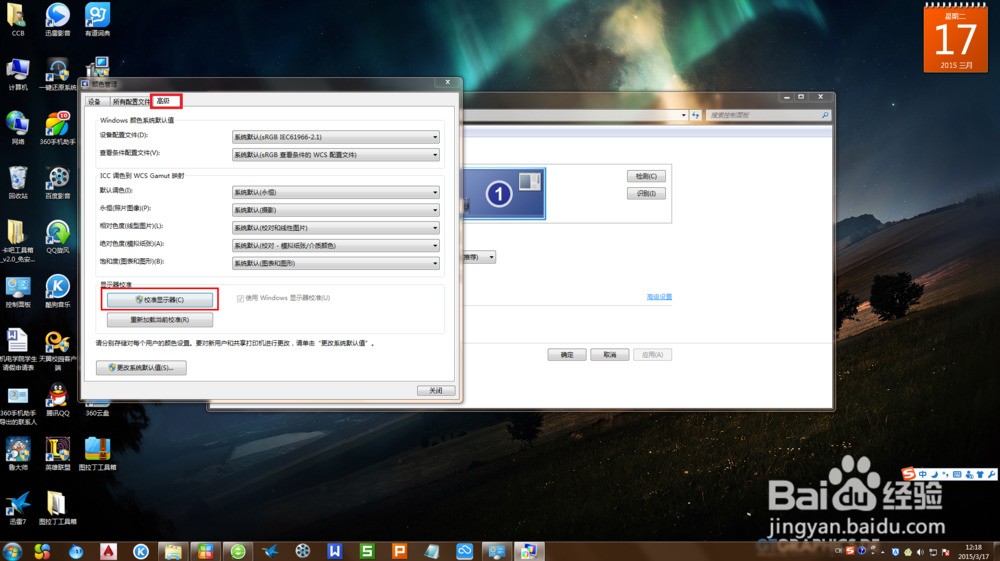Select monitor 1 thumbnail in display settings
This screenshot has width=1000, height=561.
(x=499, y=194)
